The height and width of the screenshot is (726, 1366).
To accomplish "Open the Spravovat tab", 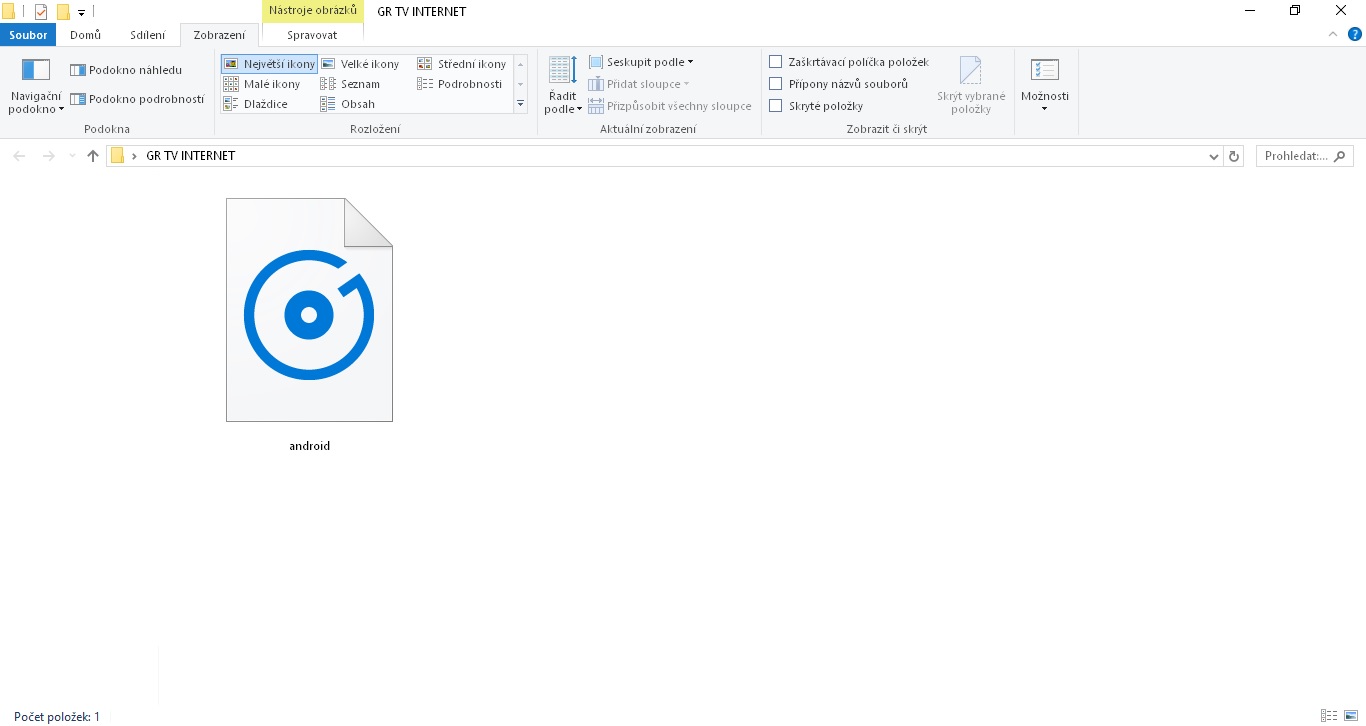I will (x=312, y=35).
